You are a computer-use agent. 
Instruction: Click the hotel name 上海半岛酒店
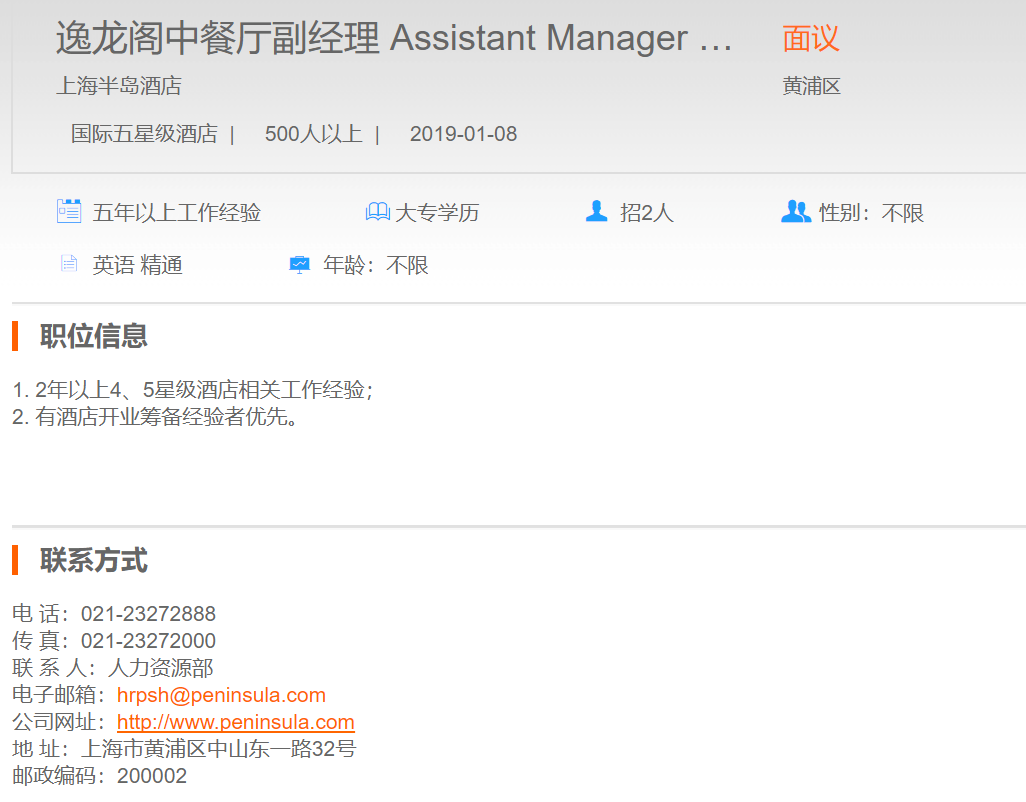pyautogui.click(x=118, y=86)
